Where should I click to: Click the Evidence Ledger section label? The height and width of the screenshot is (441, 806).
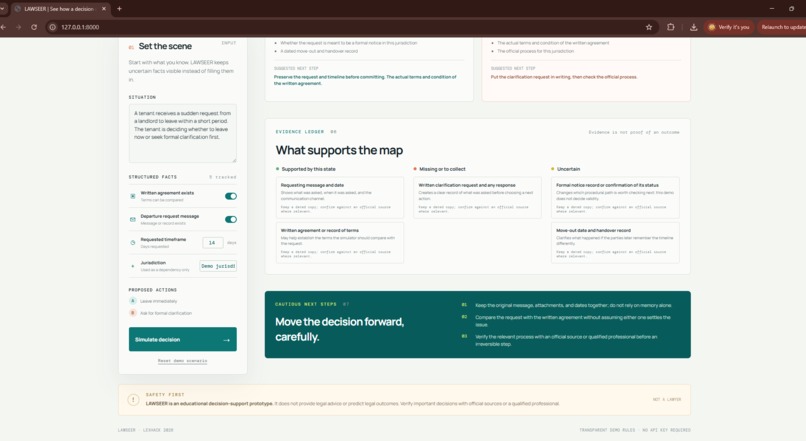[x=300, y=132]
